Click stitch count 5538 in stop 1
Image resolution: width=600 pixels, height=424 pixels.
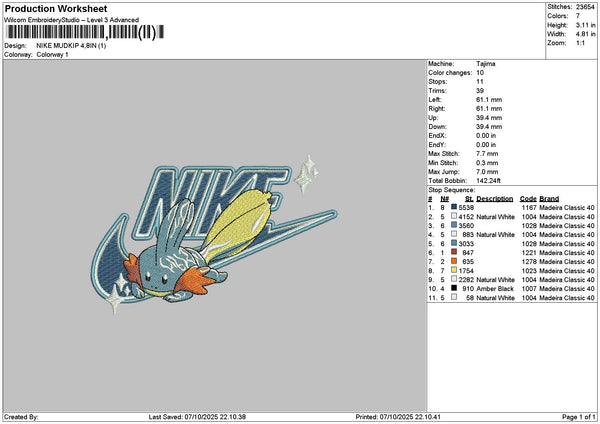(466, 208)
